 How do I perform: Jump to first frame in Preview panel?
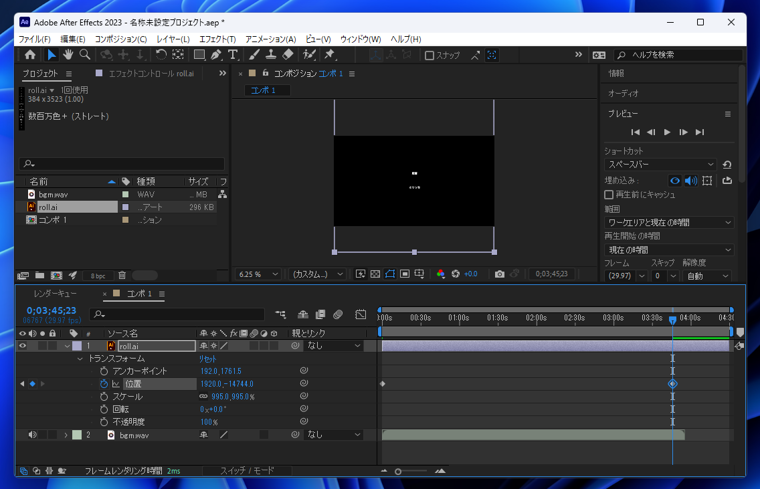click(635, 132)
